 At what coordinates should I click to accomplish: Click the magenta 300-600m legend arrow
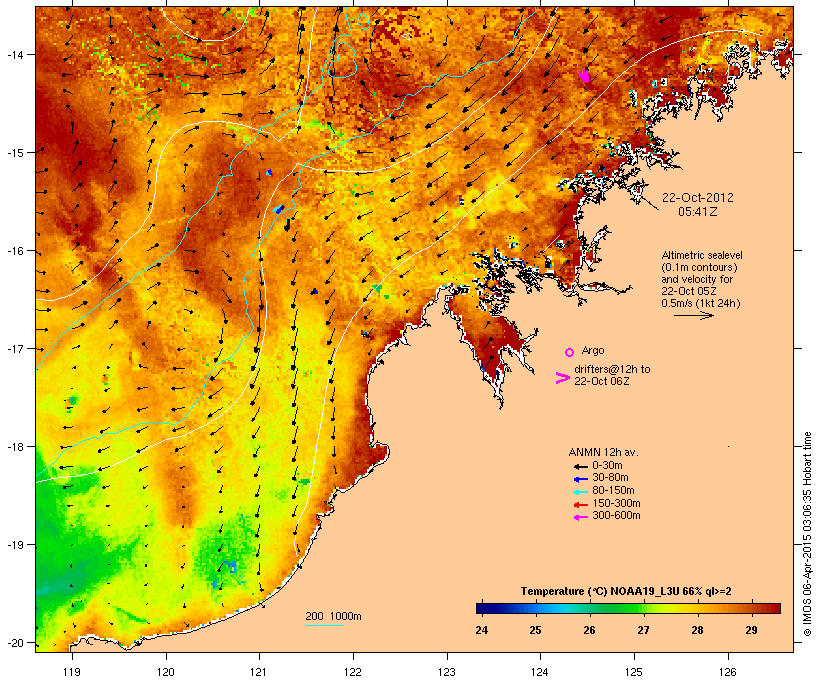pos(580,517)
